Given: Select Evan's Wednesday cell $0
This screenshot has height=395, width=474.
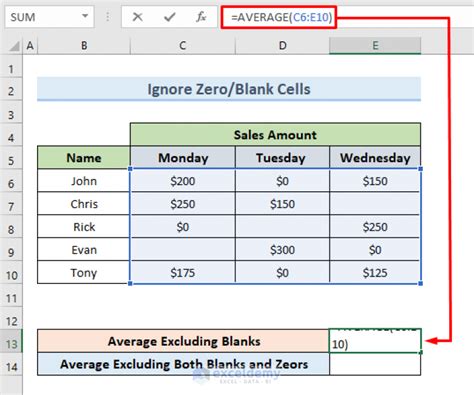Looking at the screenshot, I should tap(375, 250).
